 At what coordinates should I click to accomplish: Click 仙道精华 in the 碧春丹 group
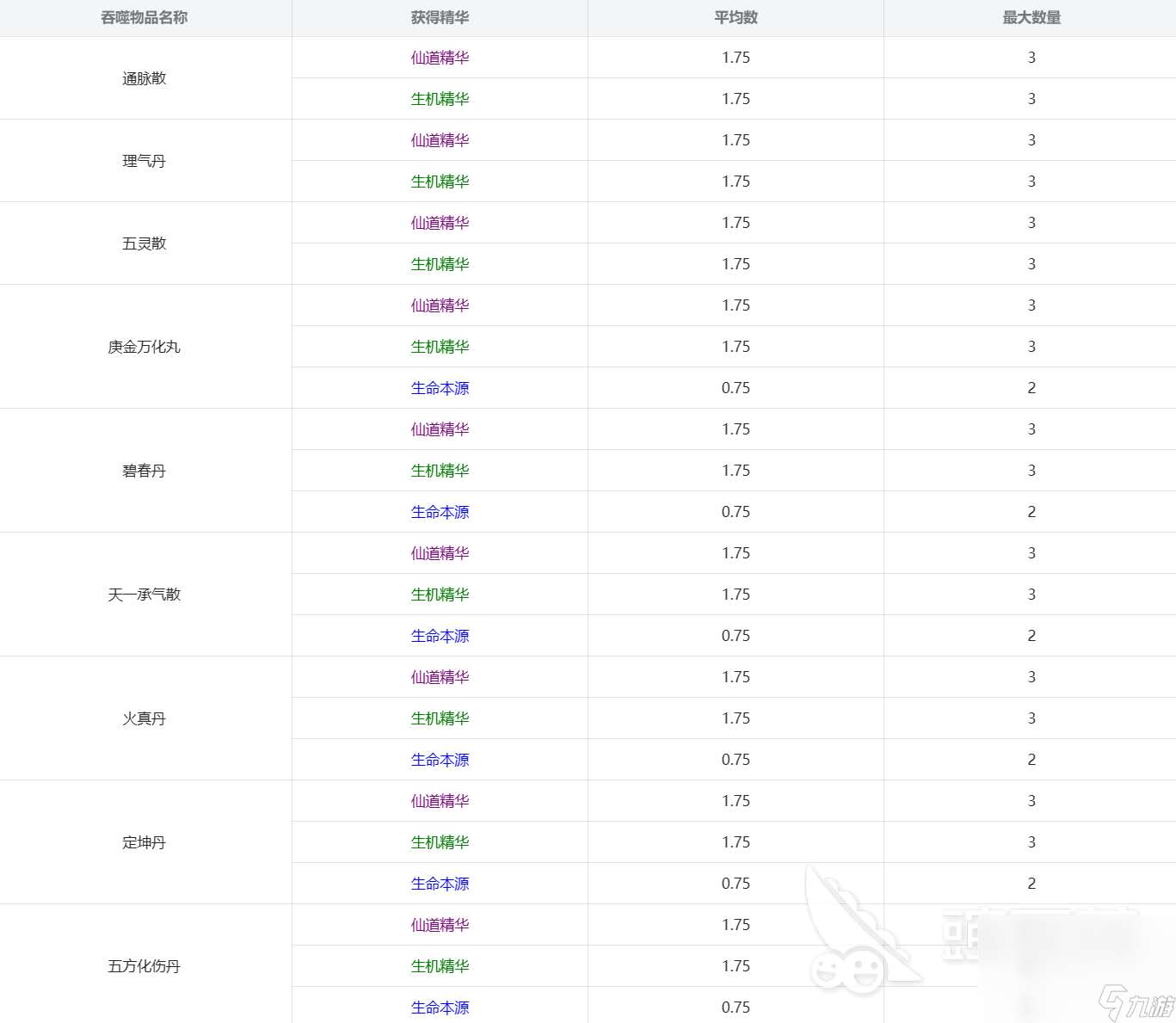[440, 429]
